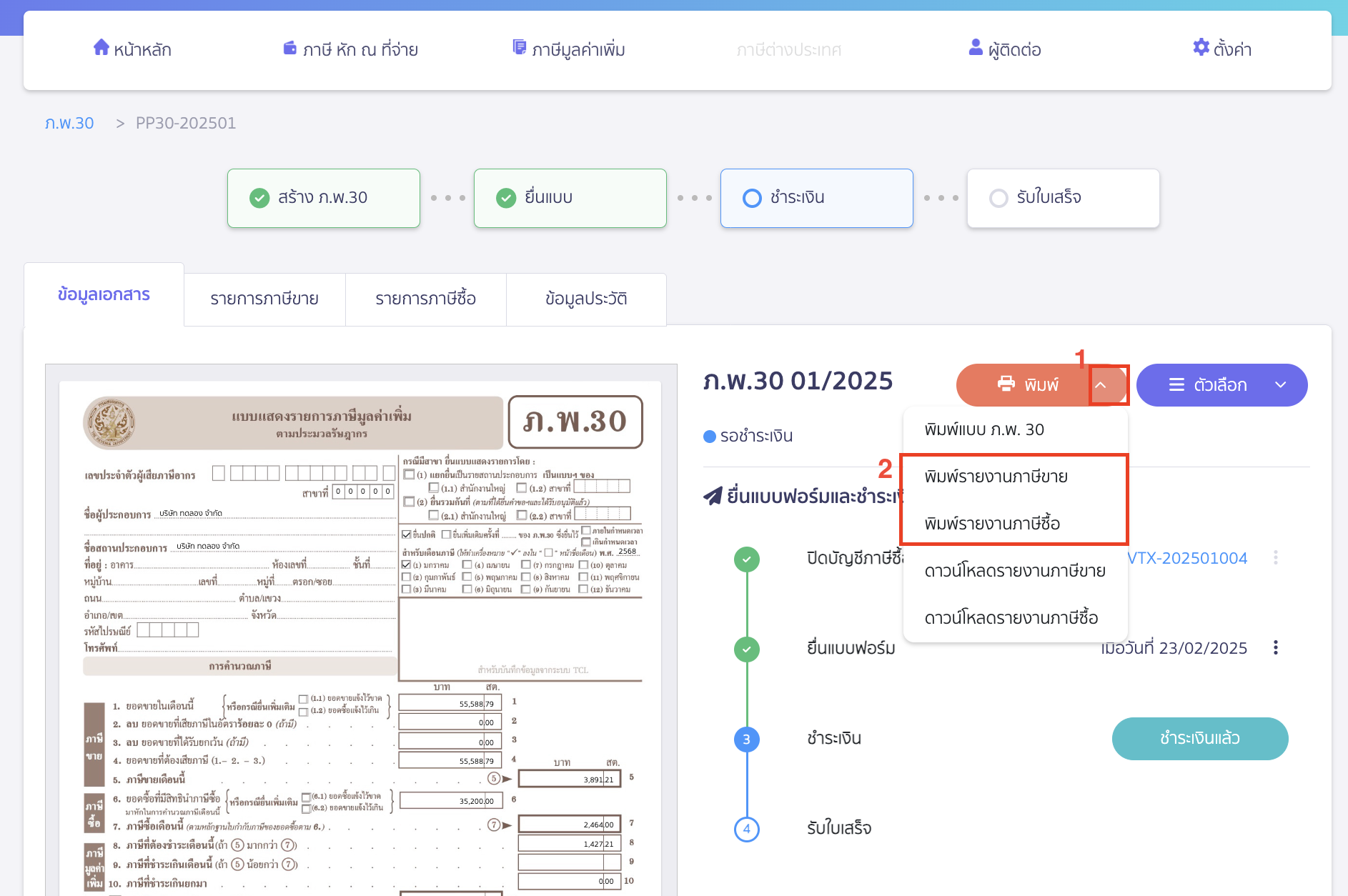Open three-dot menu beside ยื่นแบบฟอร์ม date

click(x=1275, y=648)
